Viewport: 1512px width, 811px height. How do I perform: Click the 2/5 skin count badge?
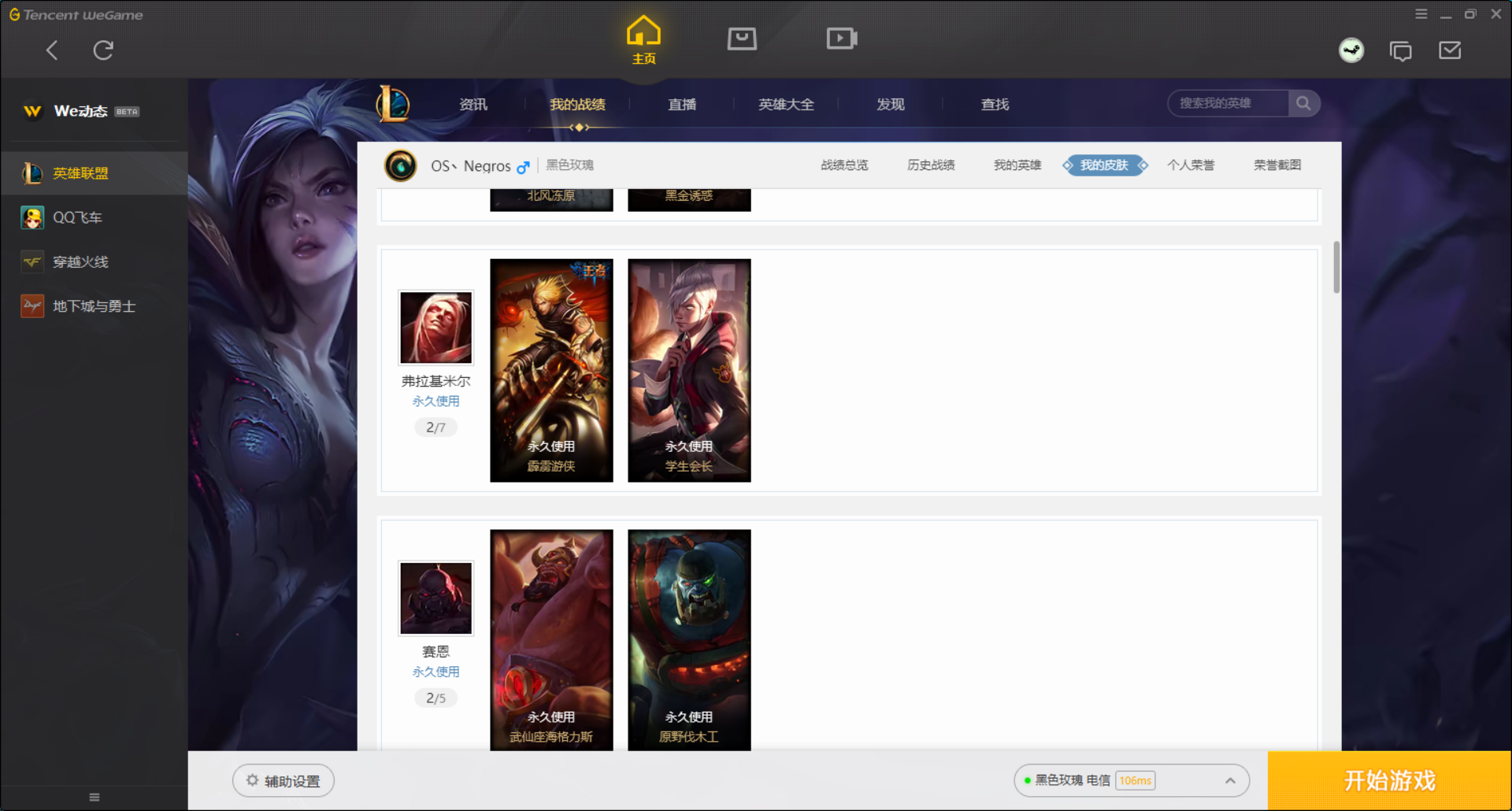435,698
